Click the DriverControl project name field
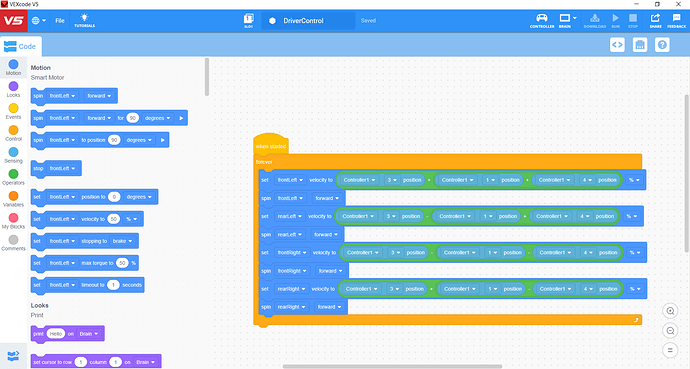The image size is (690, 369). click(x=308, y=21)
